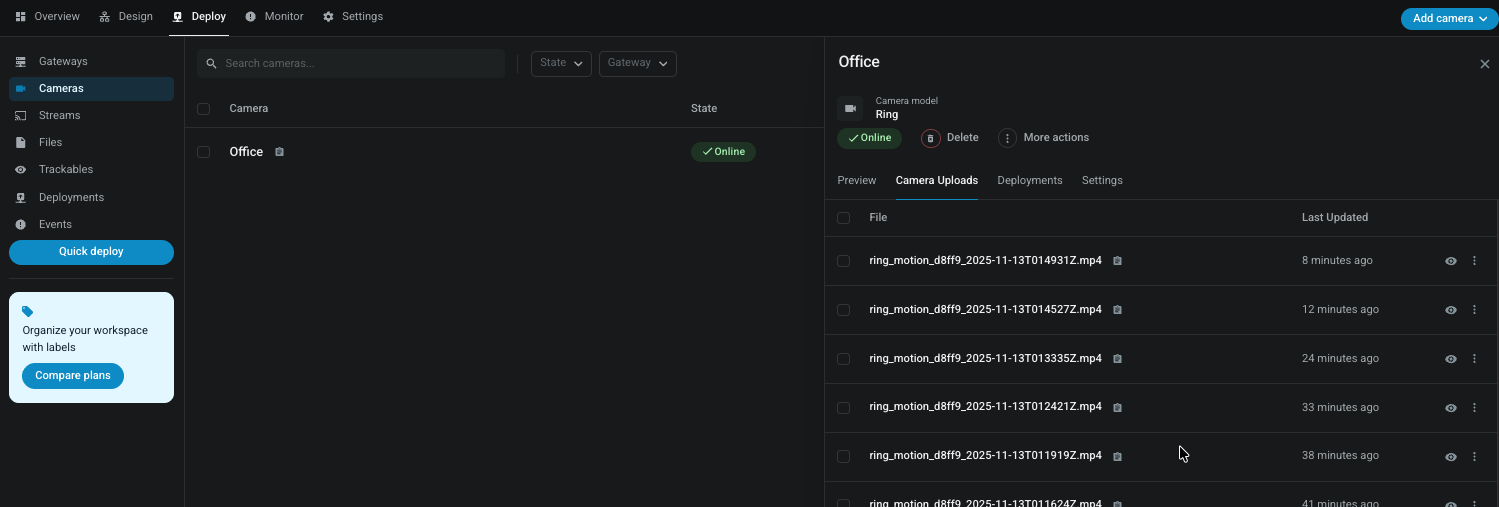1499x507 pixels.
Task: Click the eye icon for file 011919Z.mp4
Action: (1451, 456)
